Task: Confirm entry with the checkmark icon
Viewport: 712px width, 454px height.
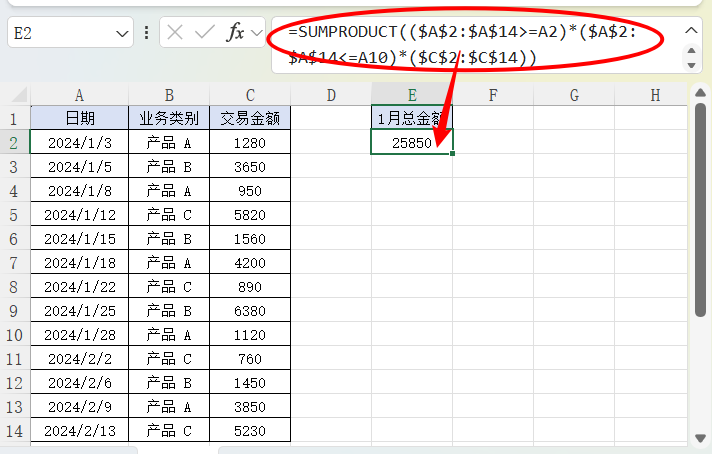Action: [x=205, y=33]
